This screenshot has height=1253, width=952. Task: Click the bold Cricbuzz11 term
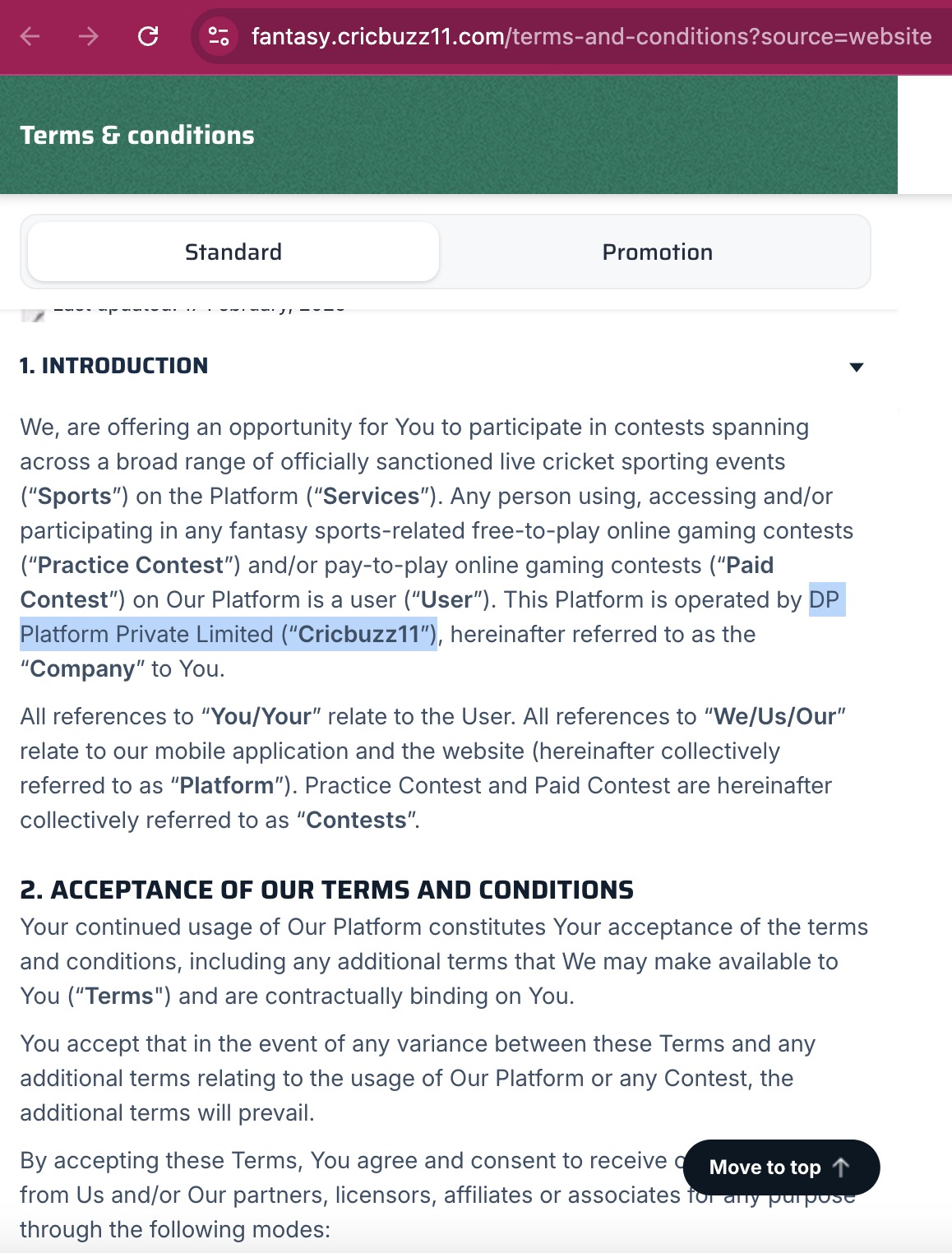(359, 634)
